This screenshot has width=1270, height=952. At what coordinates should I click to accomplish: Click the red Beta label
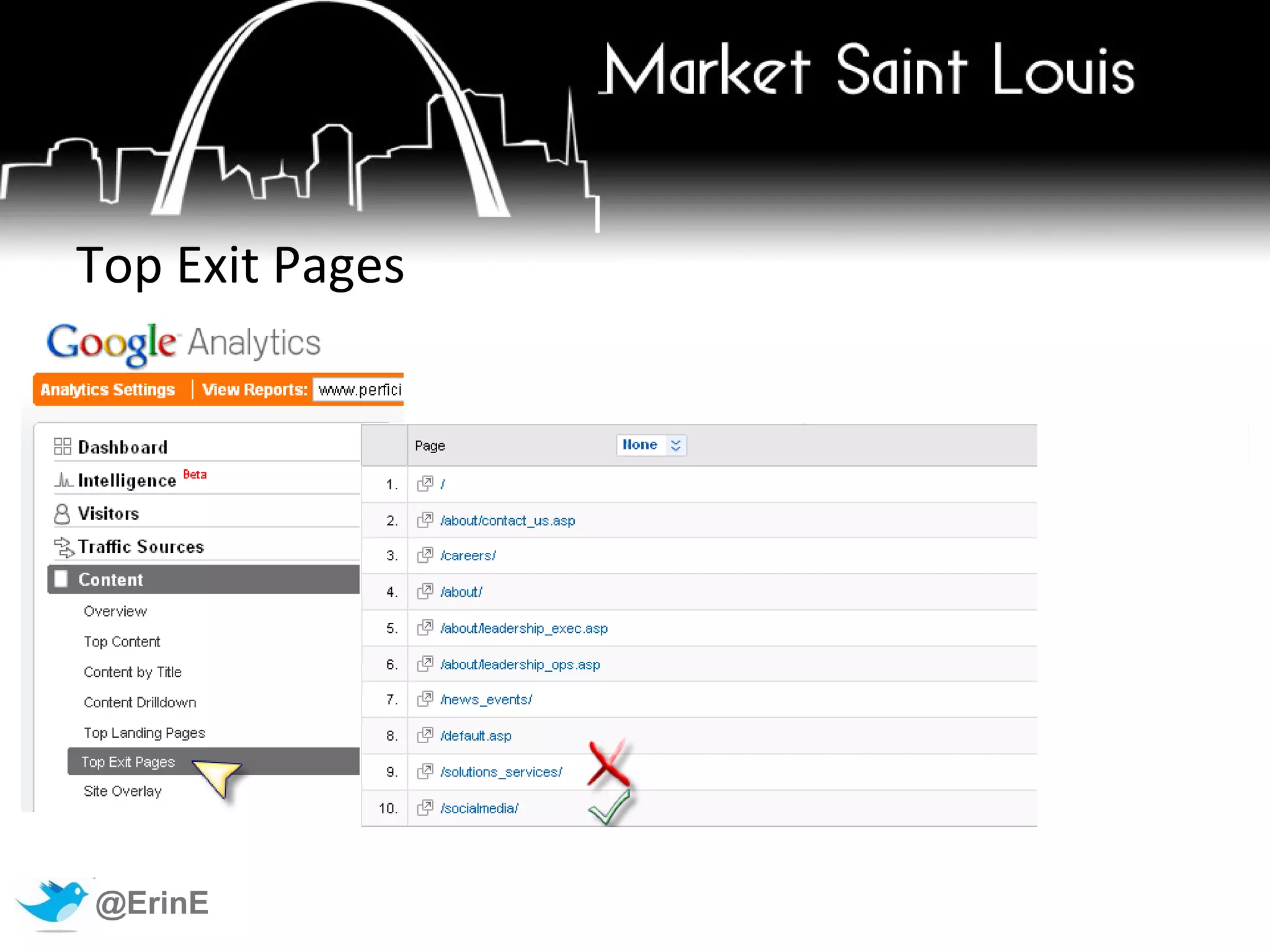(195, 474)
